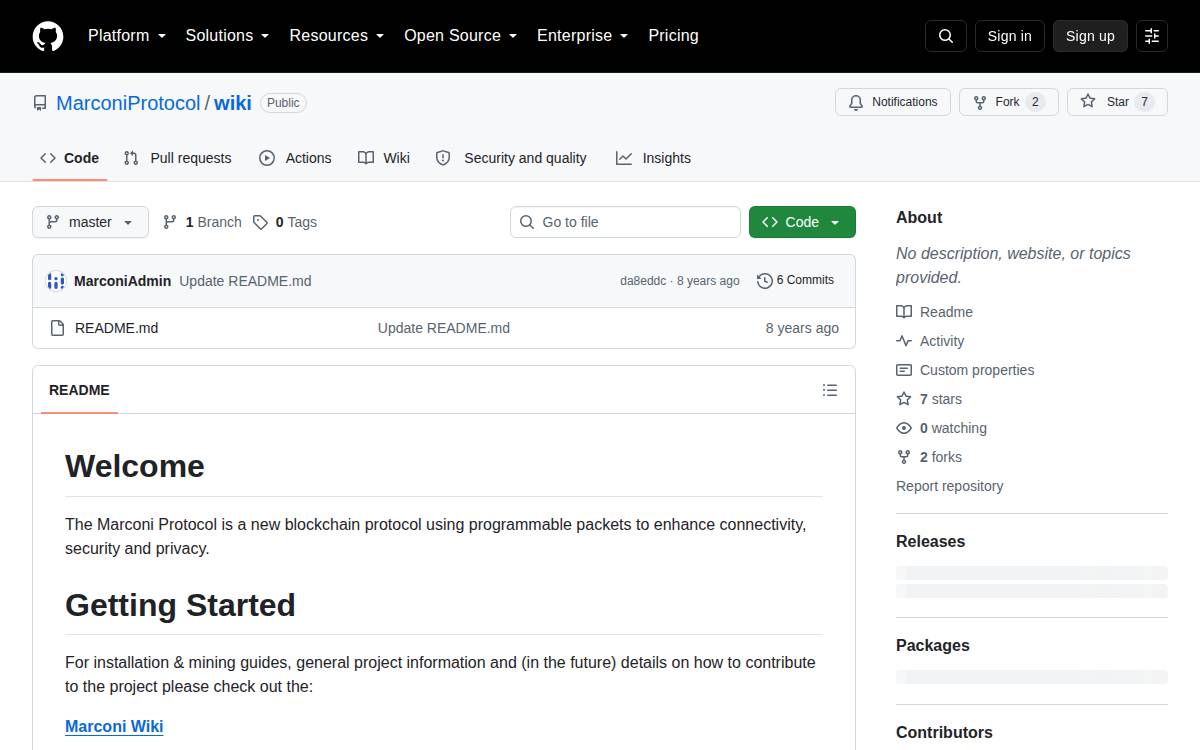Image resolution: width=1200 pixels, height=750 pixels.
Task: Open the README.md file
Action: click(x=116, y=328)
